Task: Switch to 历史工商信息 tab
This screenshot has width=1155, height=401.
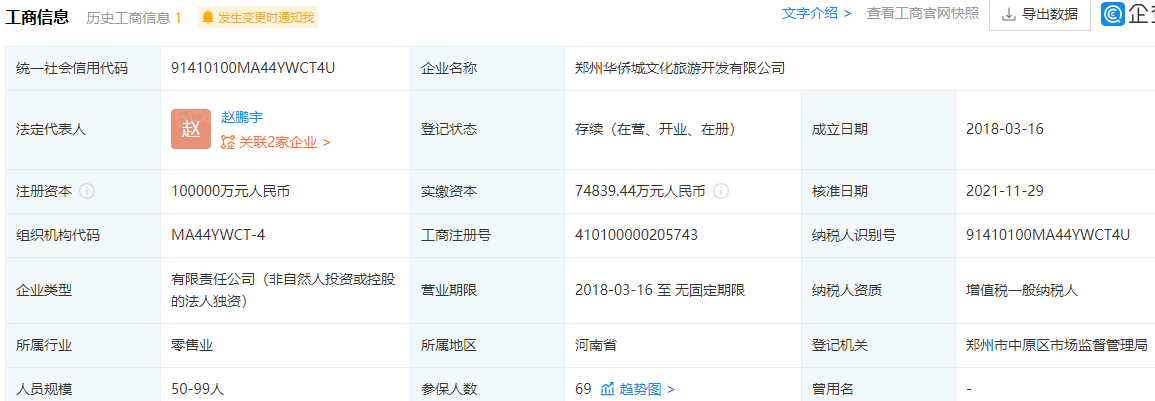Action: (134, 17)
